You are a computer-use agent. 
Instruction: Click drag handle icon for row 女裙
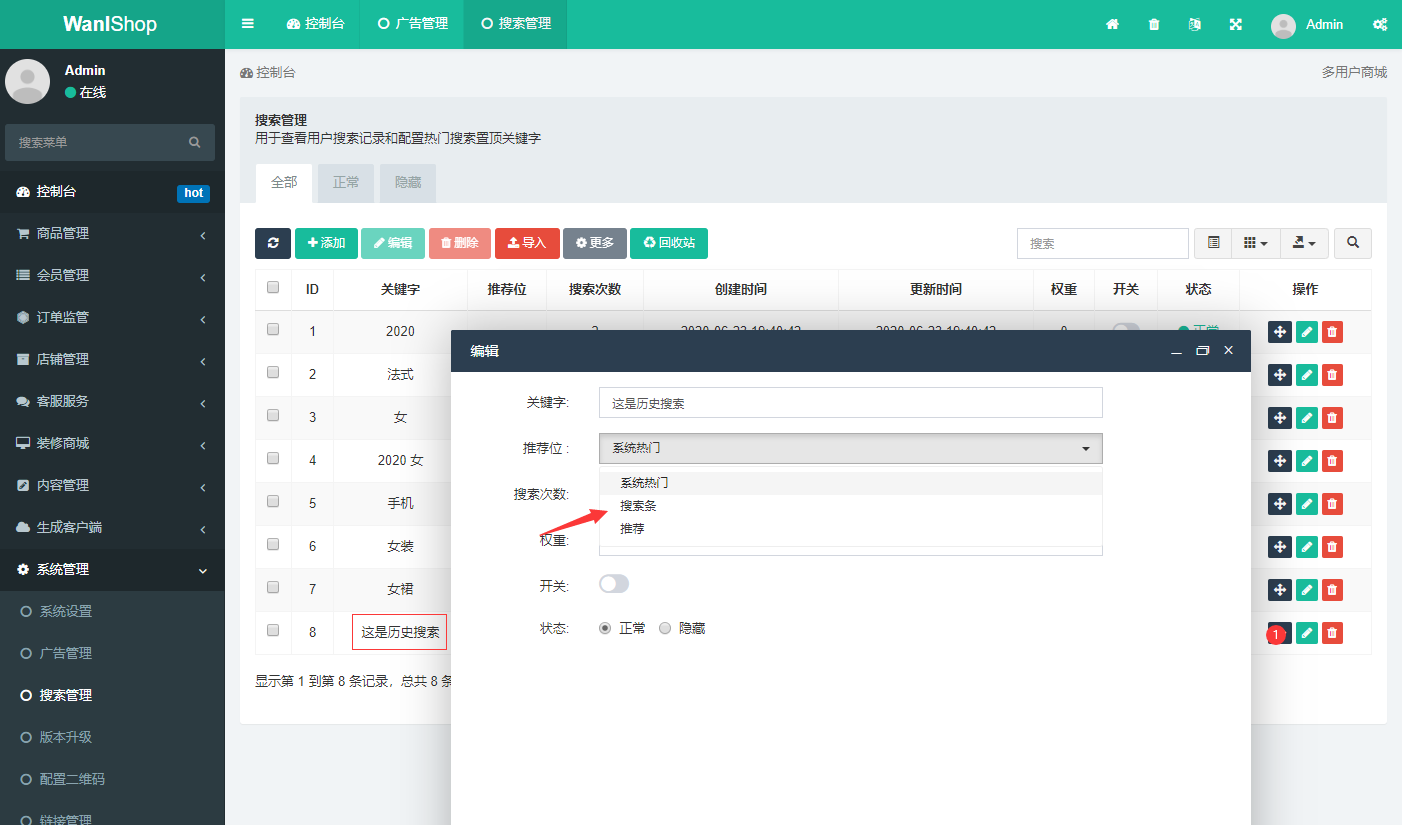tap(1279, 590)
